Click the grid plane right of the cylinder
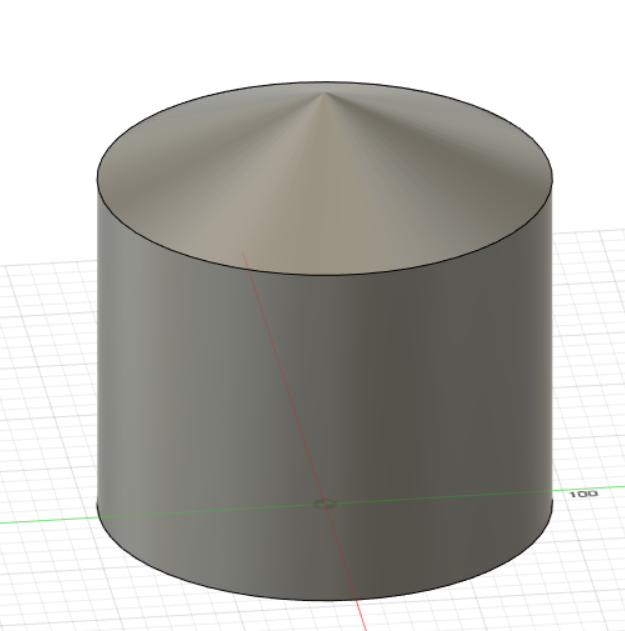The height and width of the screenshot is (631, 625). pos(590,362)
